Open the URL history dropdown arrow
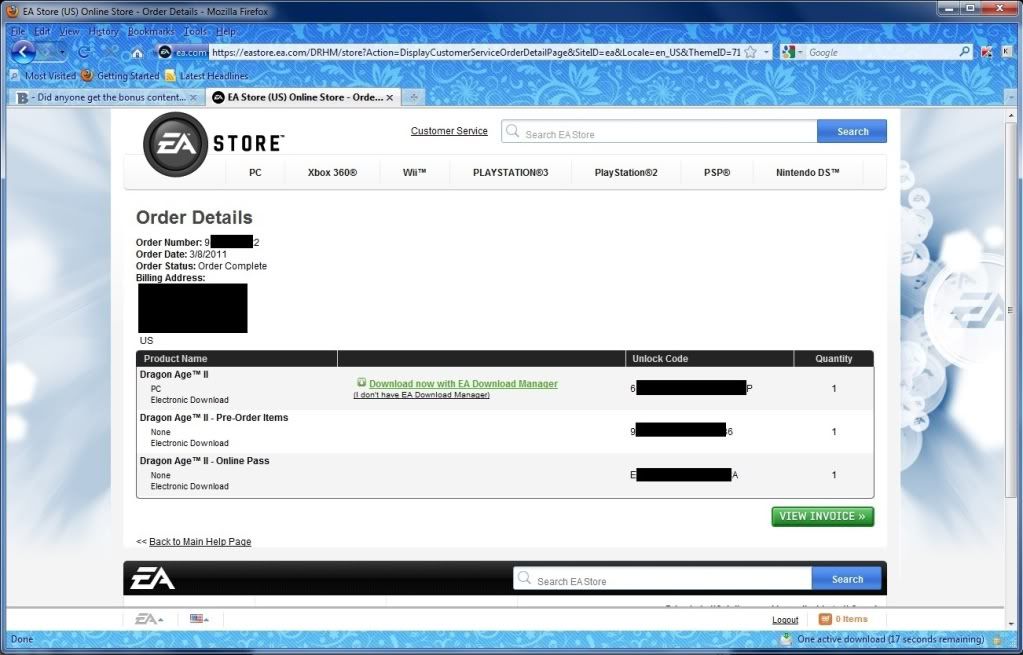The width and height of the screenshot is (1023, 655). (x=766, y=52)
